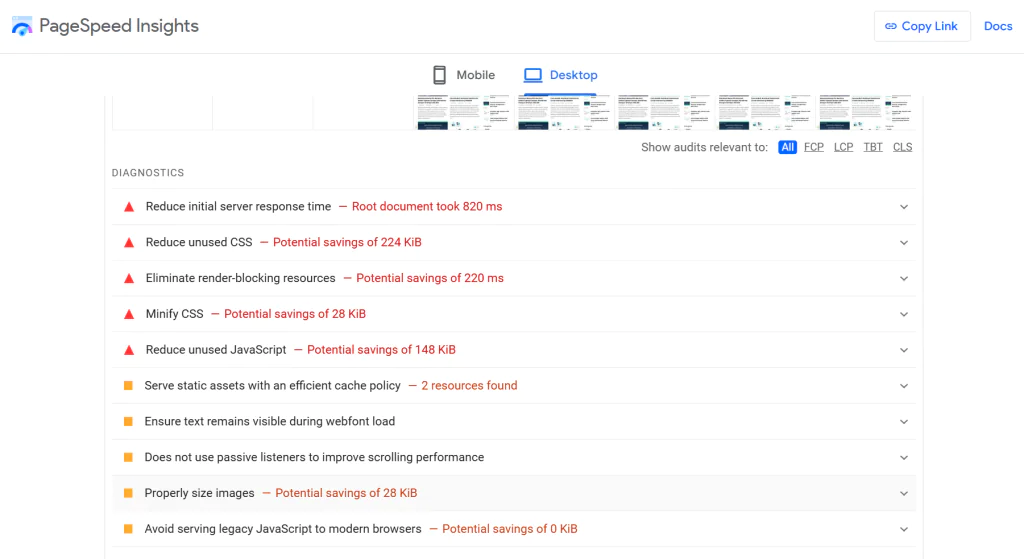Open the Docs link
The width and height of the screenshot is (1024, 559).
tap(998, 26)
